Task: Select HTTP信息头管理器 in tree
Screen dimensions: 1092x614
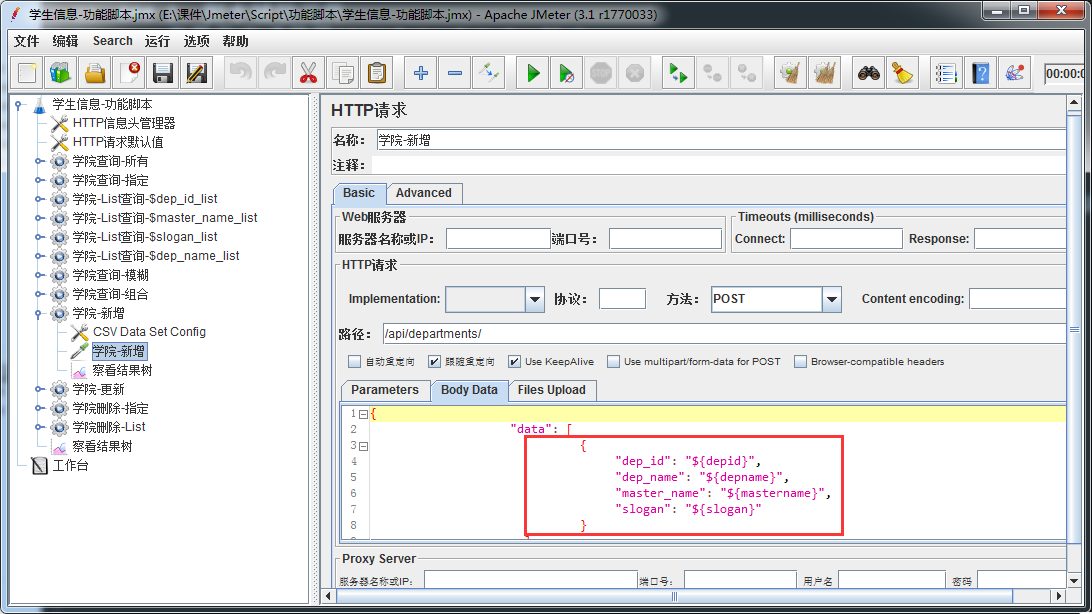Action: [124, 123]
